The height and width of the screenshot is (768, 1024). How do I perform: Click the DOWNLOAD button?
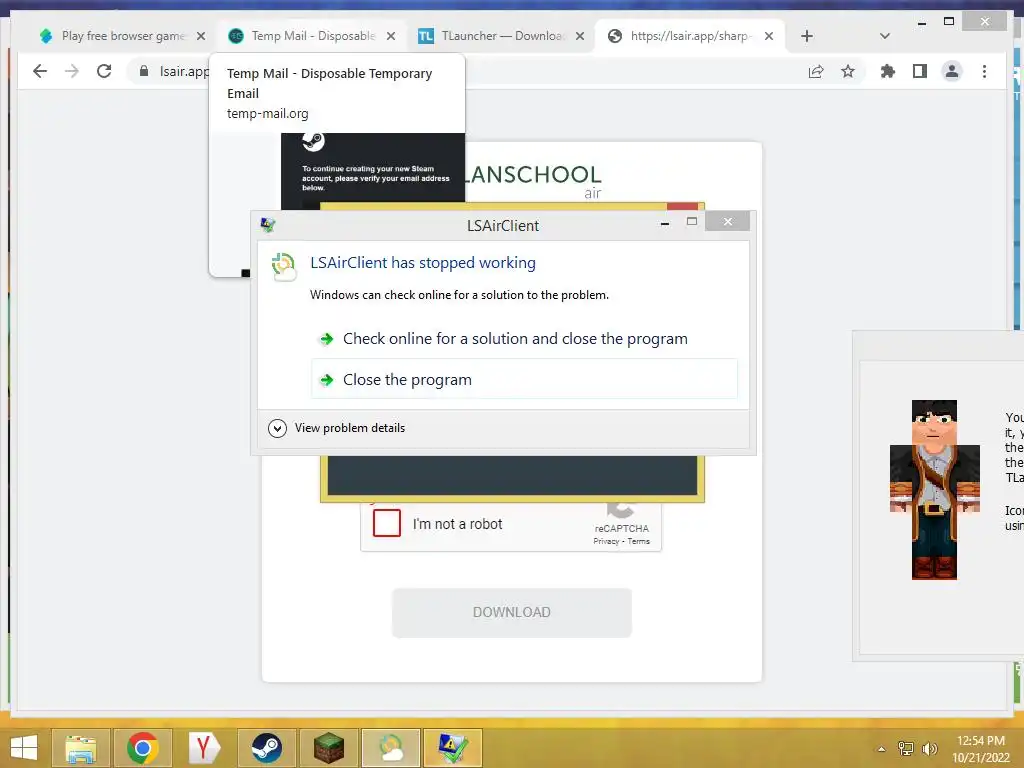511,612
